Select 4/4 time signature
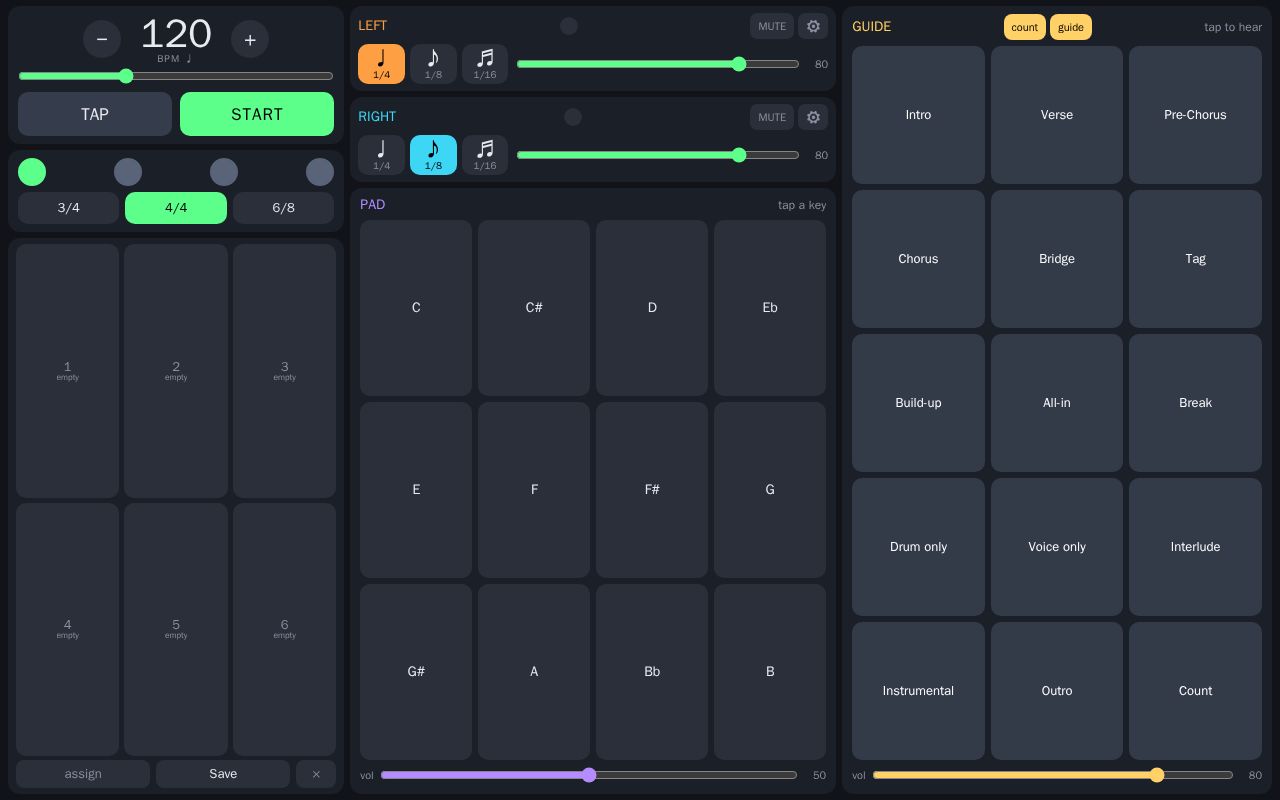This screenshot has height=800, width=1280. [176, 208]
